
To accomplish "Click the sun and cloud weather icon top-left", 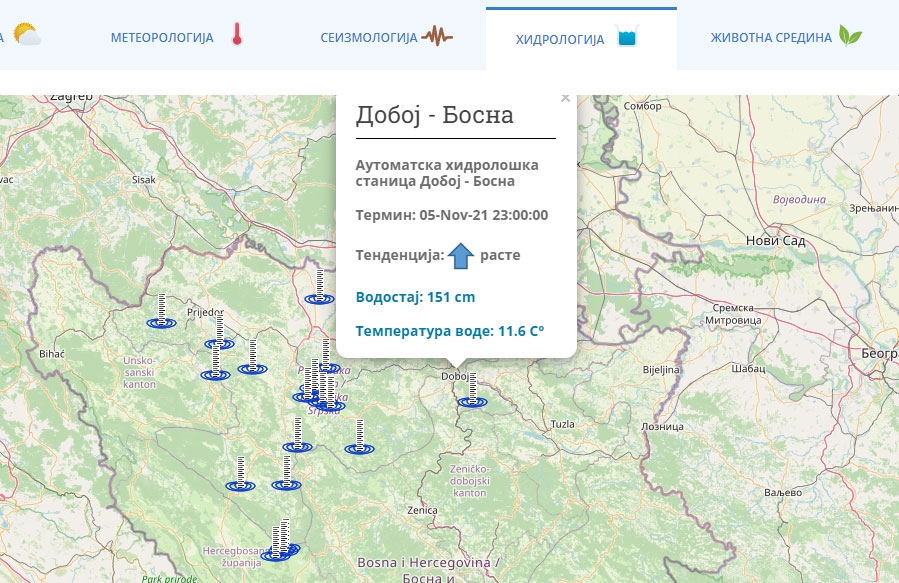I will pos(27,35).
